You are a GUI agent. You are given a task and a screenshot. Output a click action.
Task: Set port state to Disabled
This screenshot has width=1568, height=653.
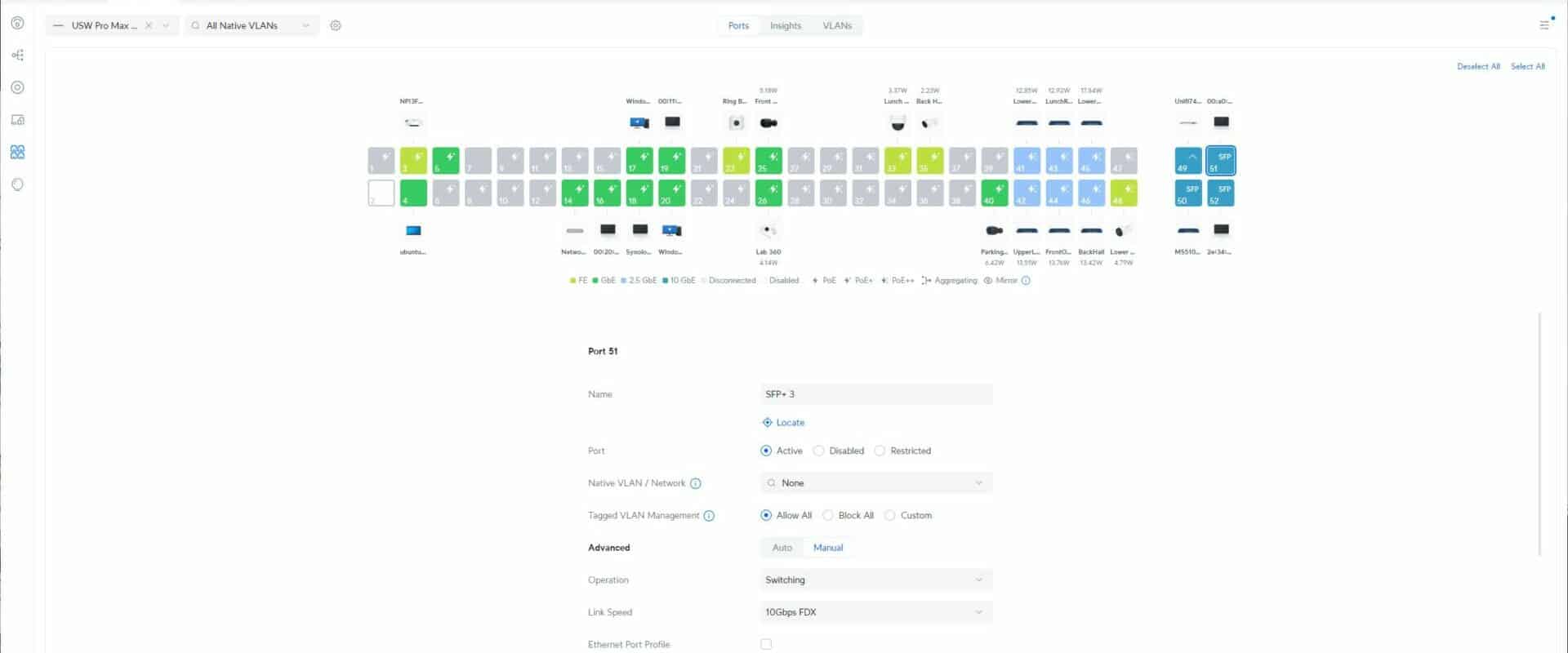(818, 451)
